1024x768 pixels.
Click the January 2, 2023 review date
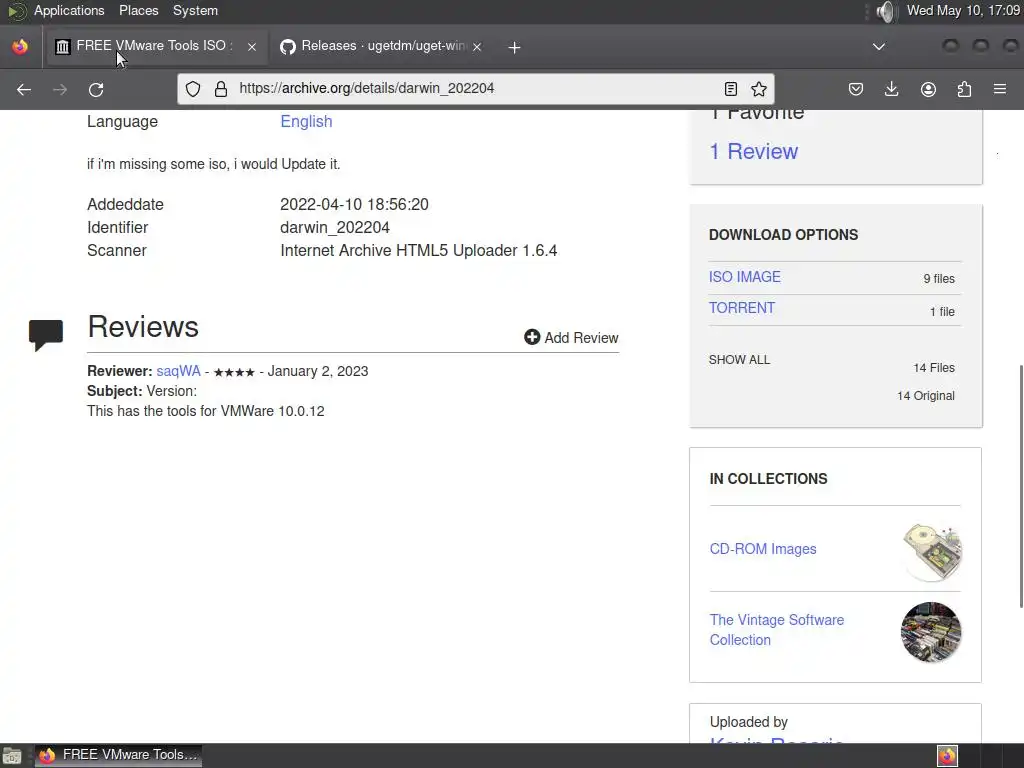[318, 371]
